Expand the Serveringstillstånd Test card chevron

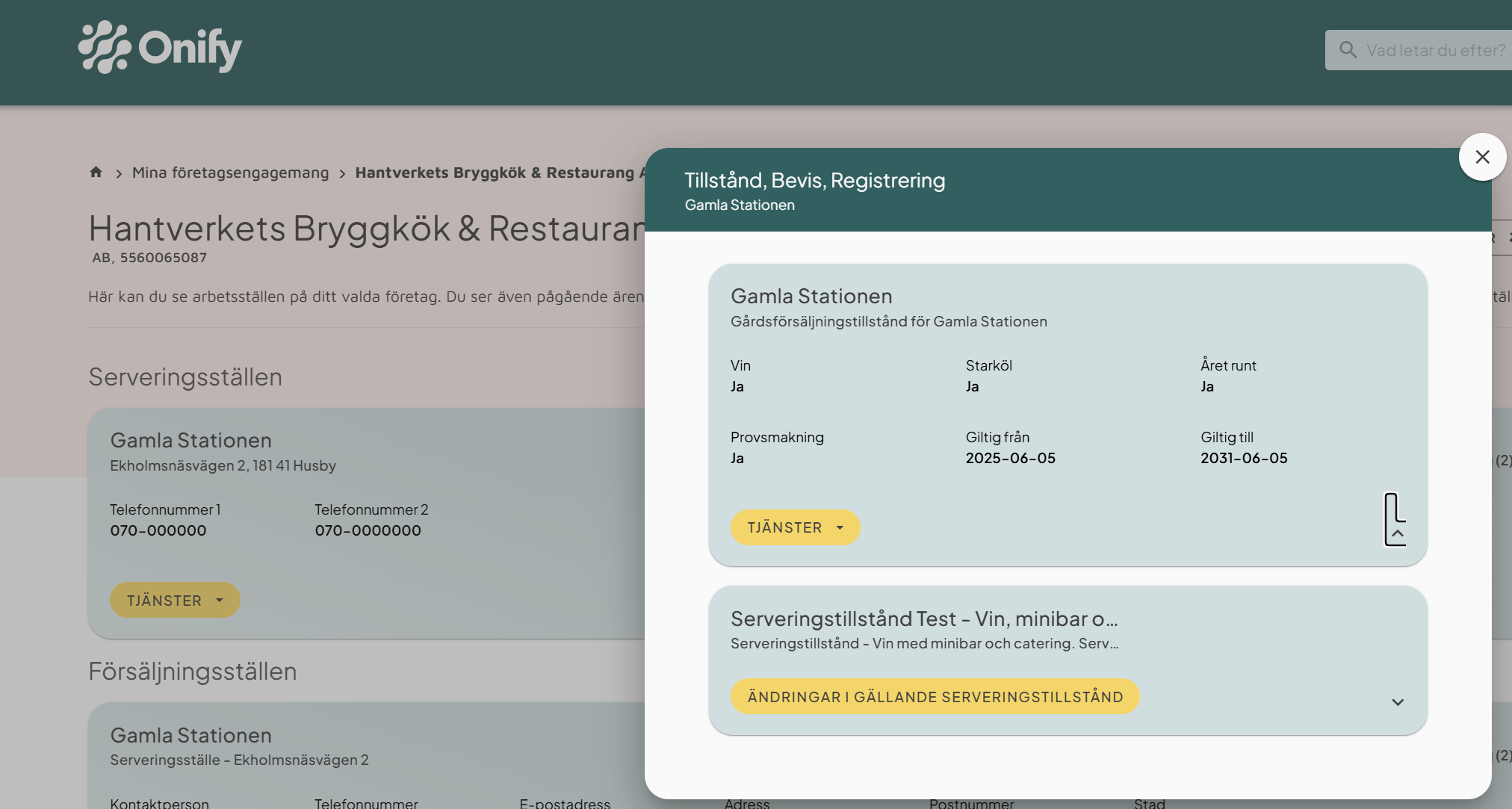coord(1398,702)
